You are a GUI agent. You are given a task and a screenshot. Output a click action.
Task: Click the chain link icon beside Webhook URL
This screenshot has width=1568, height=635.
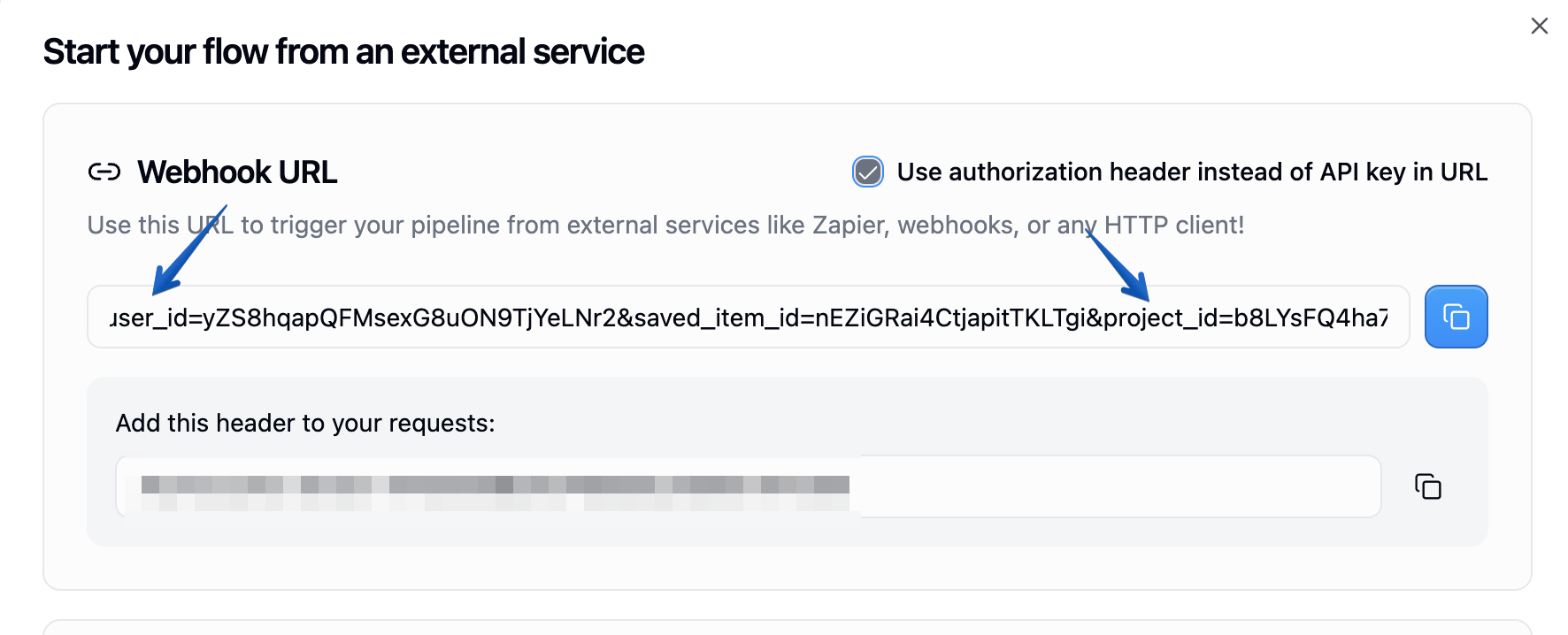pos(104,172)
